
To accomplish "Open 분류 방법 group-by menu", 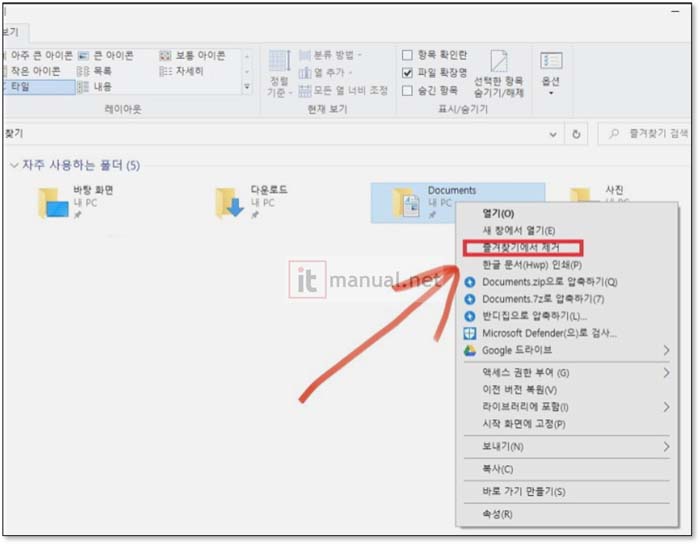I will 330,55.
